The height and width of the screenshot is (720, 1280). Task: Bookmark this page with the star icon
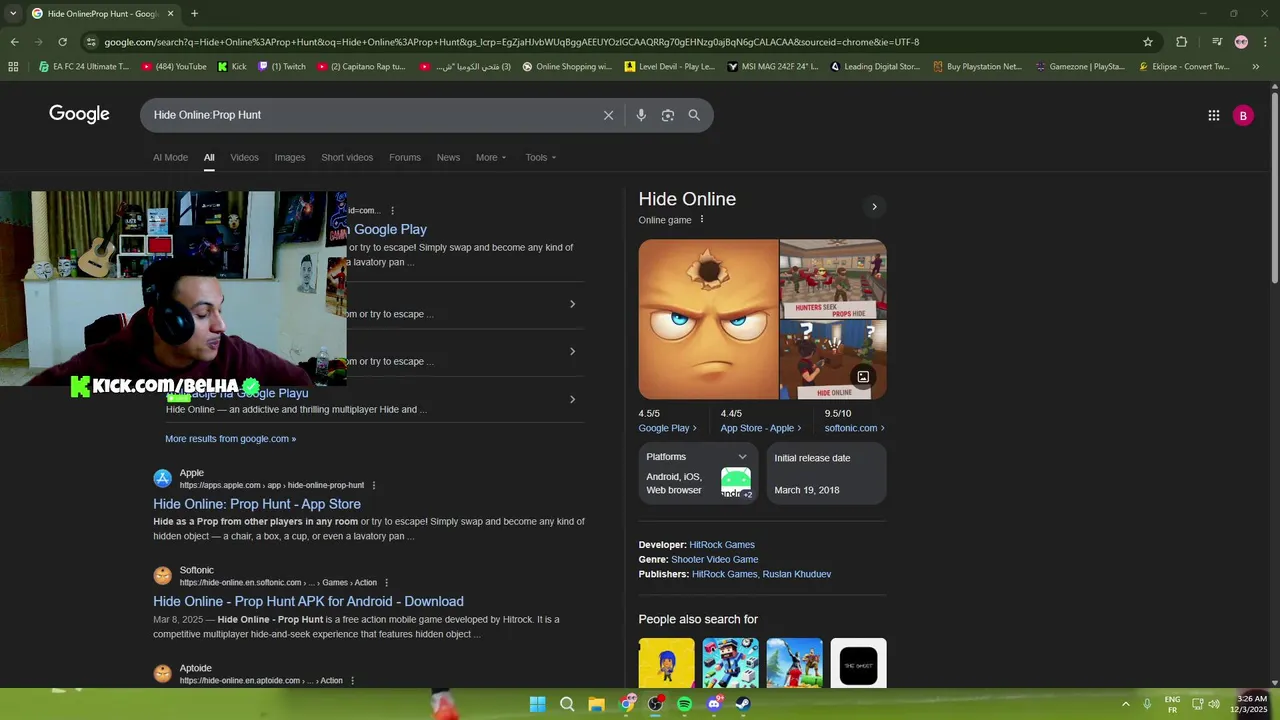1148,42
